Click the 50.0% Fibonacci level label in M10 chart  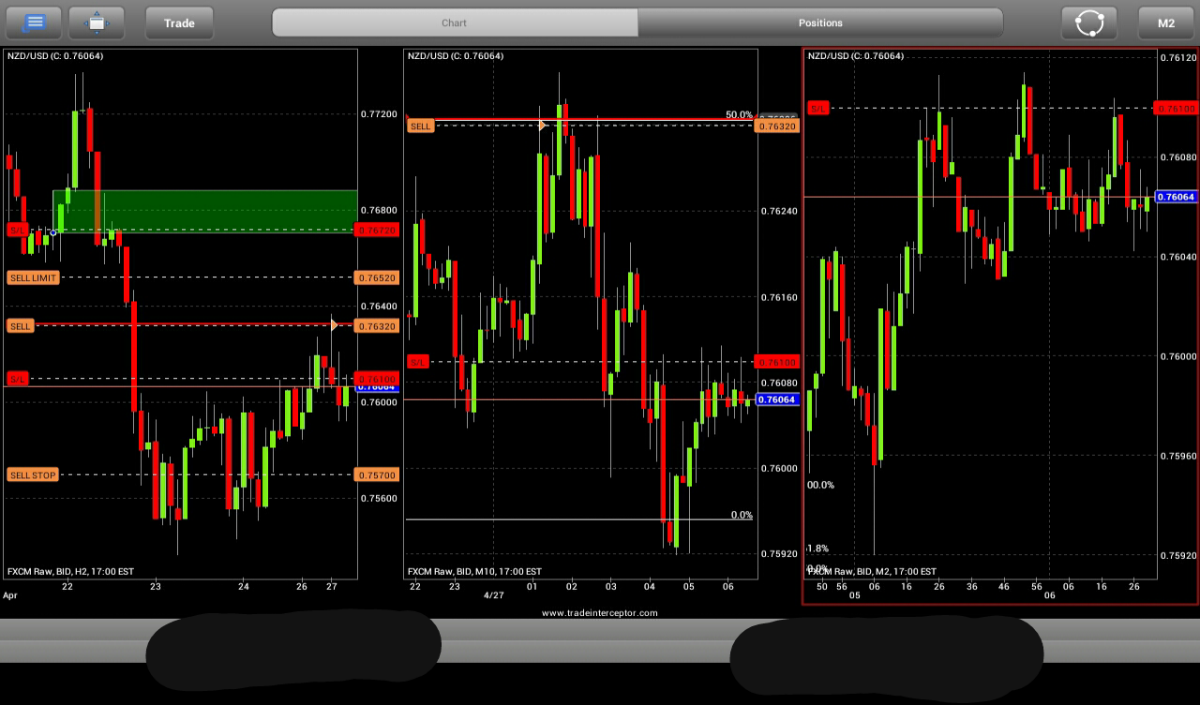[x=739, y=115]
